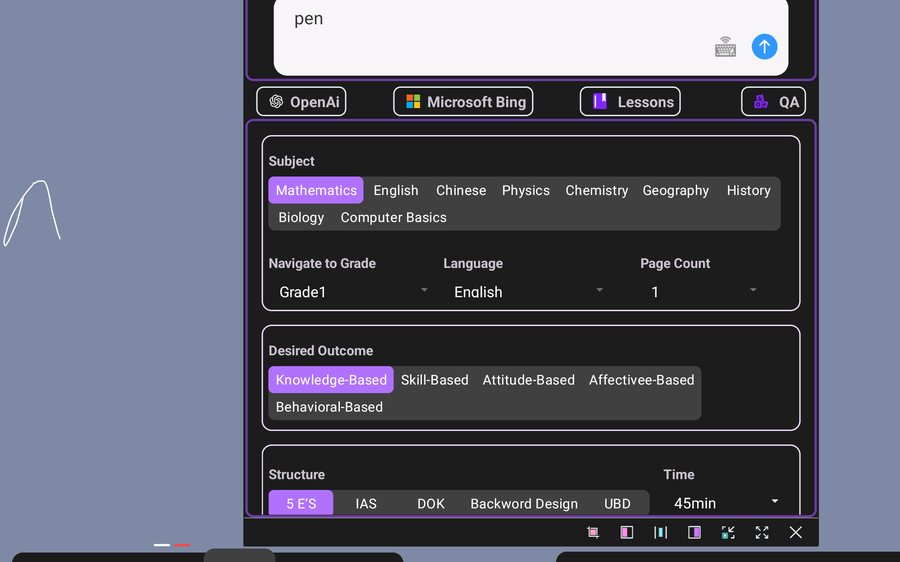Click into the prompt text field containing "pen"

531,37
